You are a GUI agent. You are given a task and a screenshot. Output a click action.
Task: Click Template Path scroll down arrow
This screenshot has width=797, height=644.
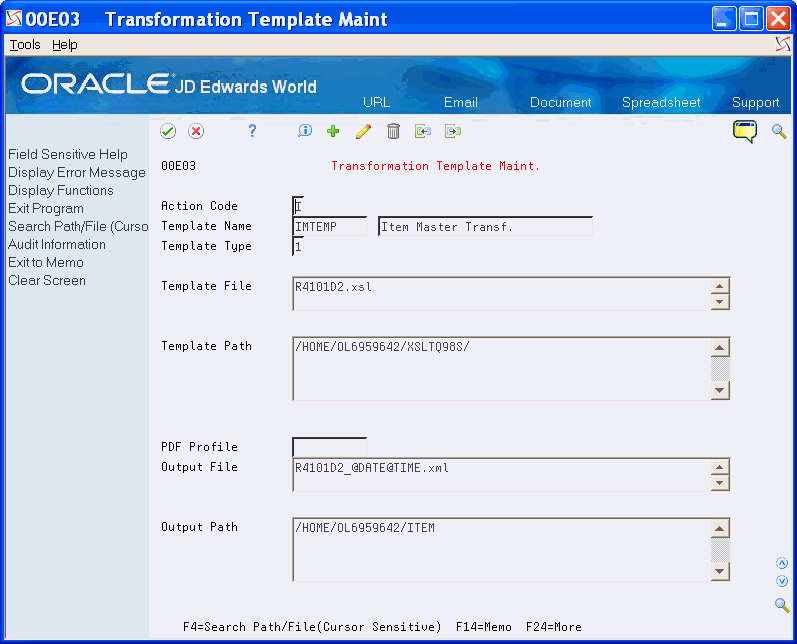pos(720,390)
